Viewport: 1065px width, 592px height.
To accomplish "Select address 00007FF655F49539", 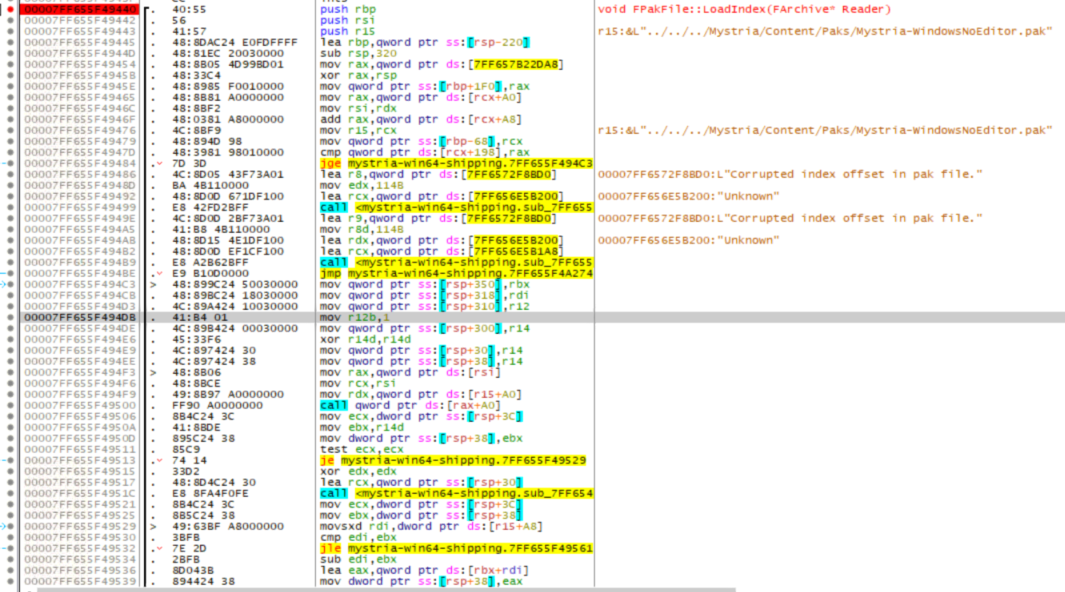I will [79, 581].
